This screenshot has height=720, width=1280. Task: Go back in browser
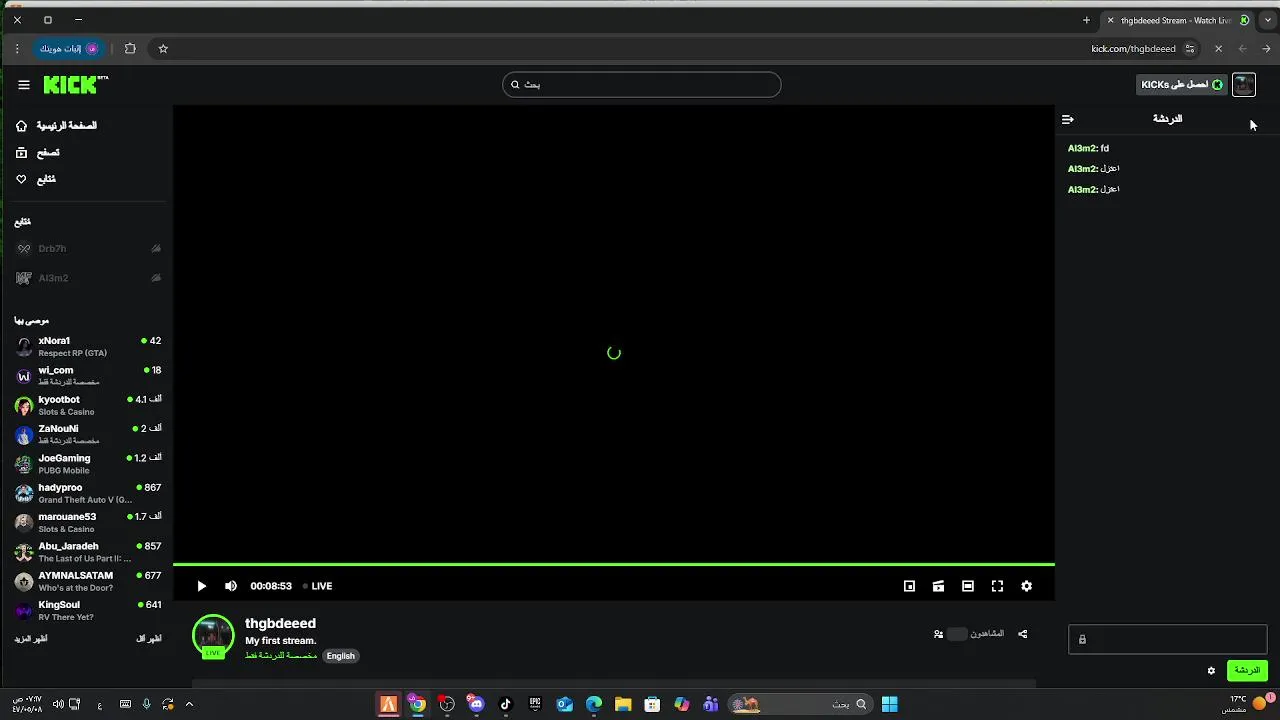(x=1267, y=49)
